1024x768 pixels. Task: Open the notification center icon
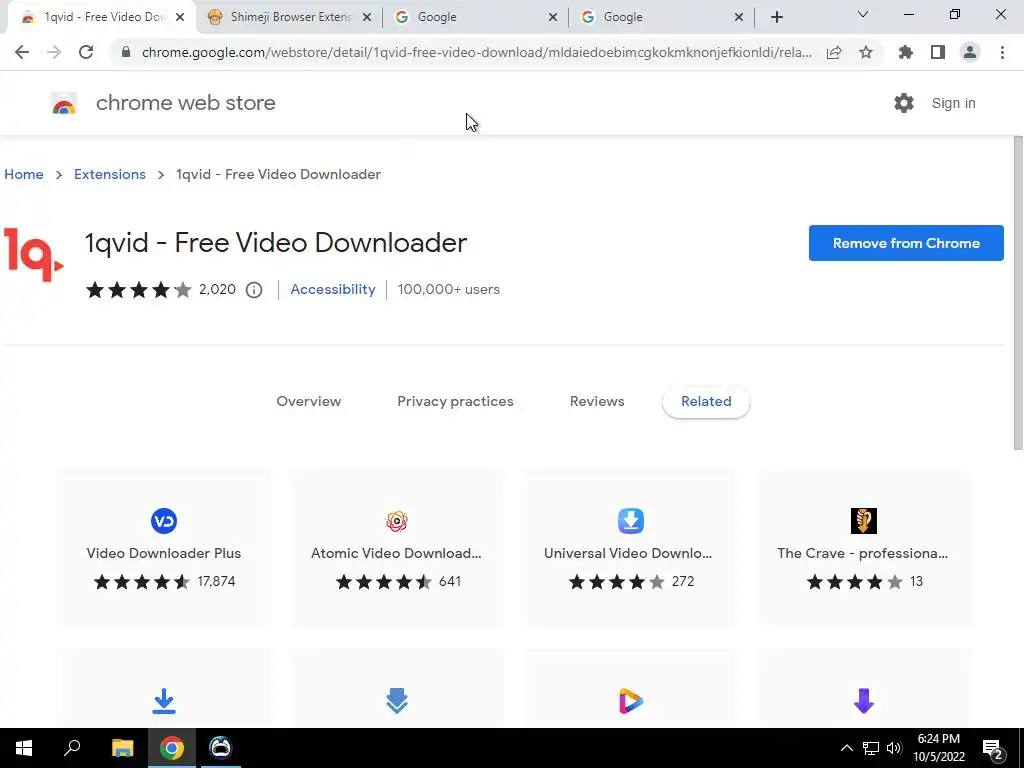click(993, 749)
